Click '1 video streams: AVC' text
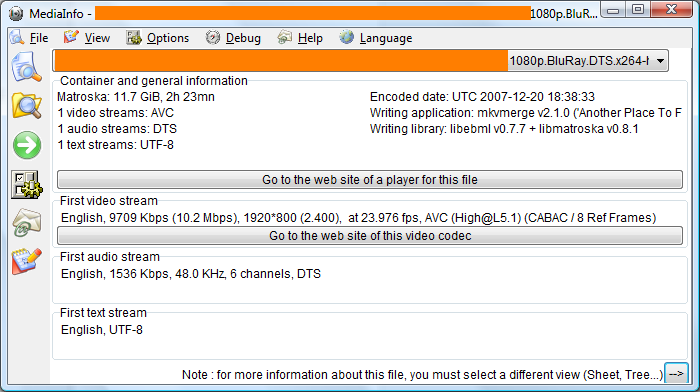 [x=116, y=113]
